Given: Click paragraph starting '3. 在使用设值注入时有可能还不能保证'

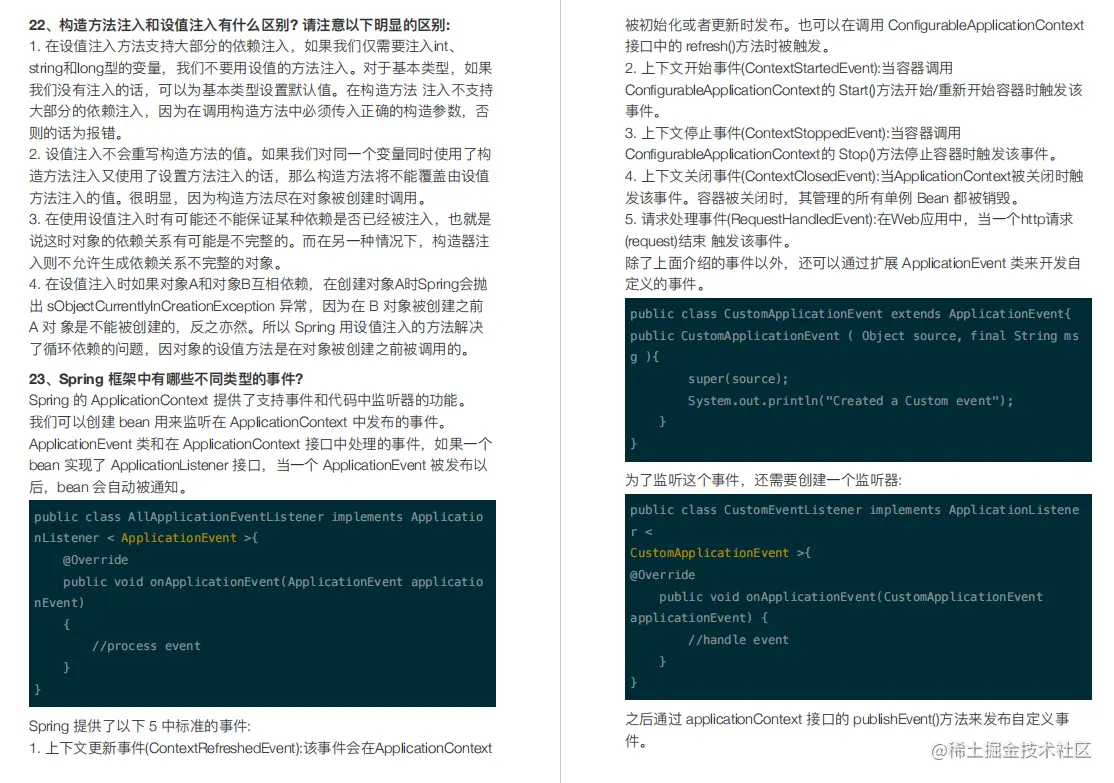Looking at the screenshot, I should 260,241.
